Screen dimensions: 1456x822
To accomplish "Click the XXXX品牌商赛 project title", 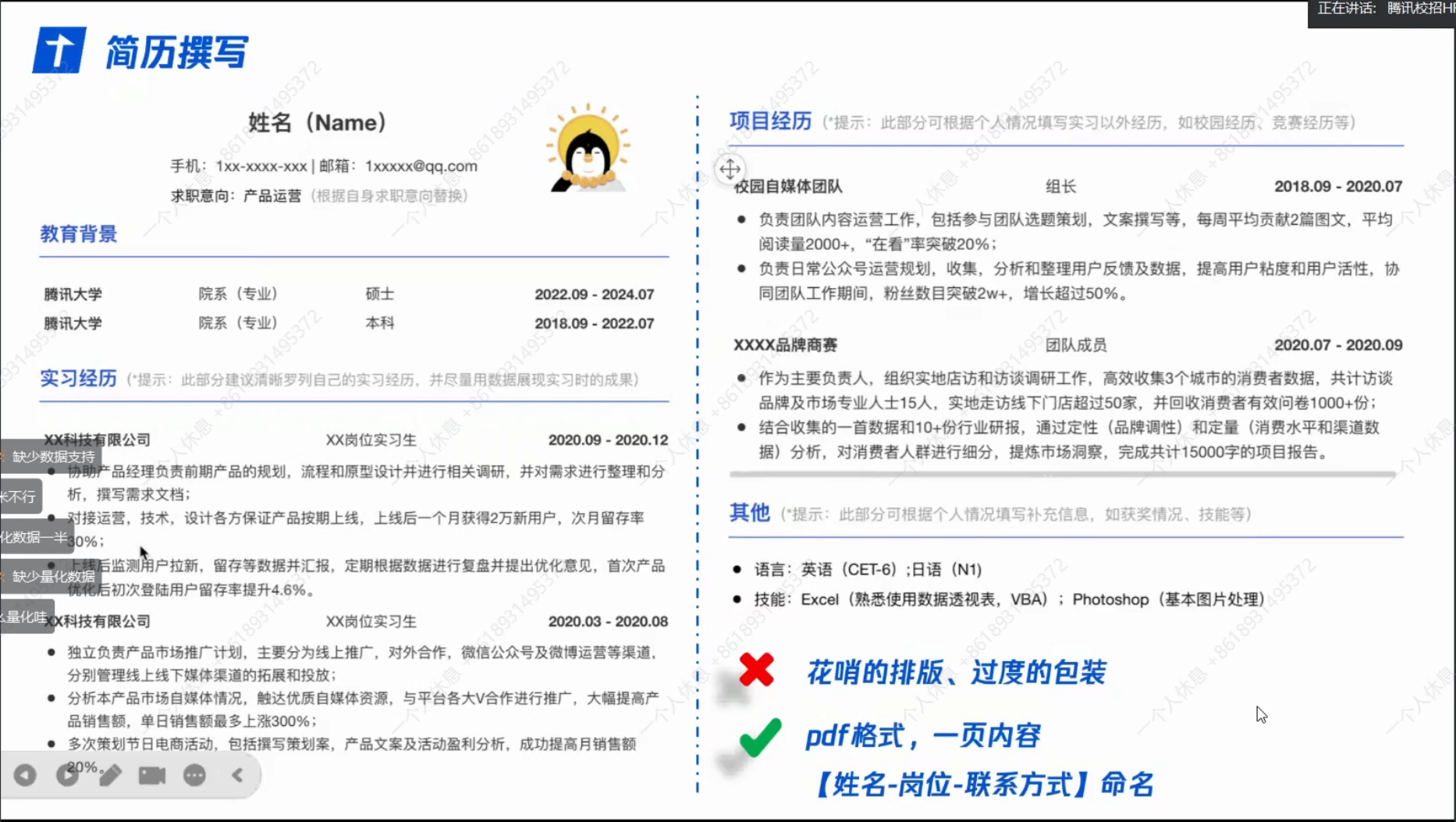I will coord(786,345).
